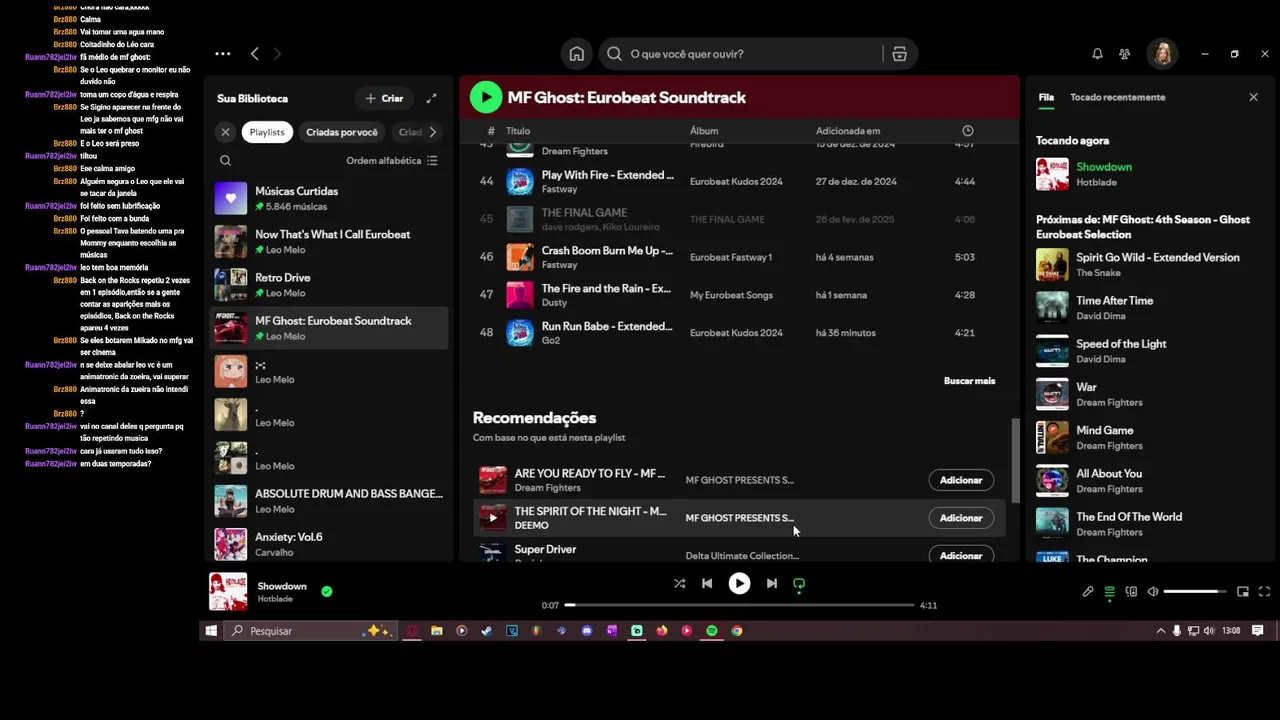The image size is (1280, 720).
Task: Expand Sua Biblioteca to full view
Action: click(431, 98)
